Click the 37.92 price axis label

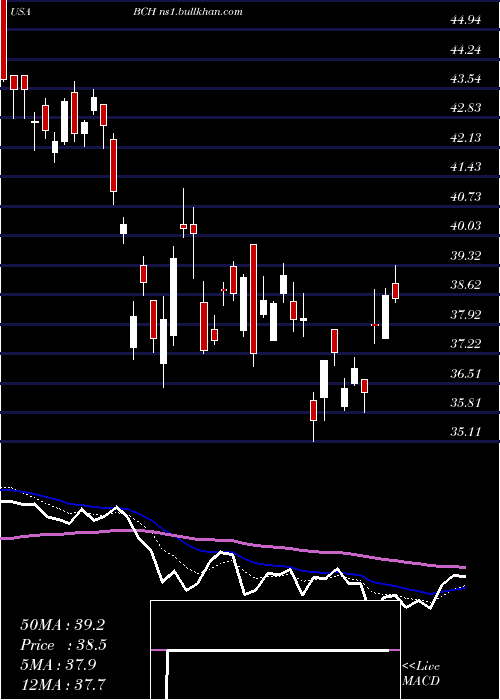[x=466, y=314]
